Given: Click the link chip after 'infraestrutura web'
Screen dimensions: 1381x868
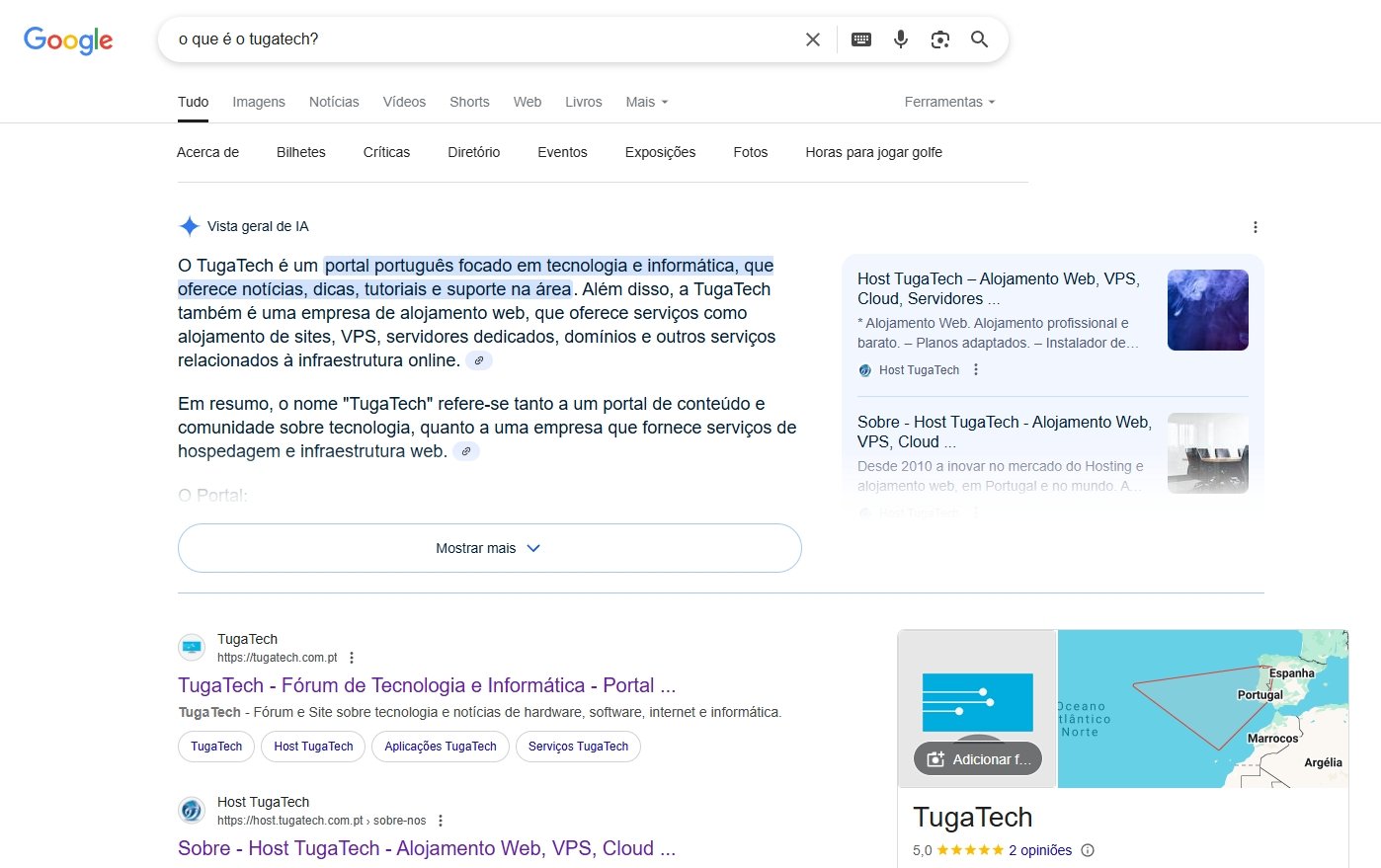Looking at the screenshot, I should [x=466, y=451].
